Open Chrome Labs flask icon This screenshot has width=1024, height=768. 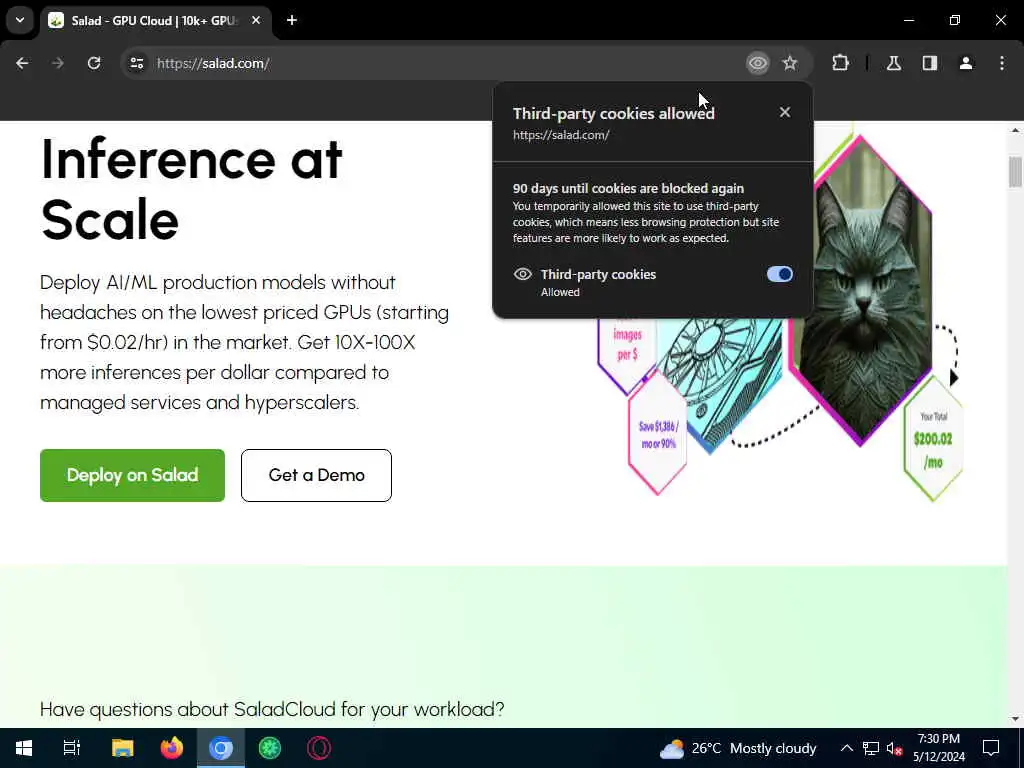click(893, 63)
